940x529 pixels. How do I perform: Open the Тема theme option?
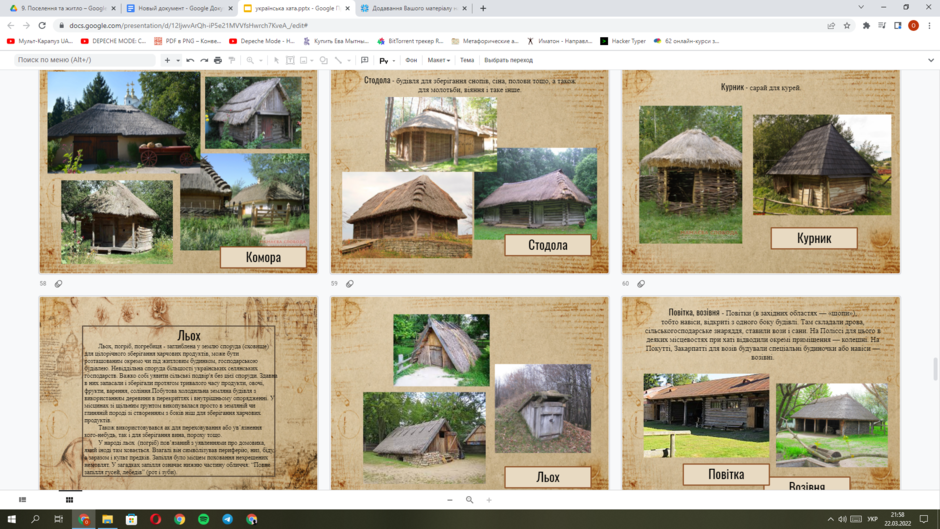click(467, 60)
